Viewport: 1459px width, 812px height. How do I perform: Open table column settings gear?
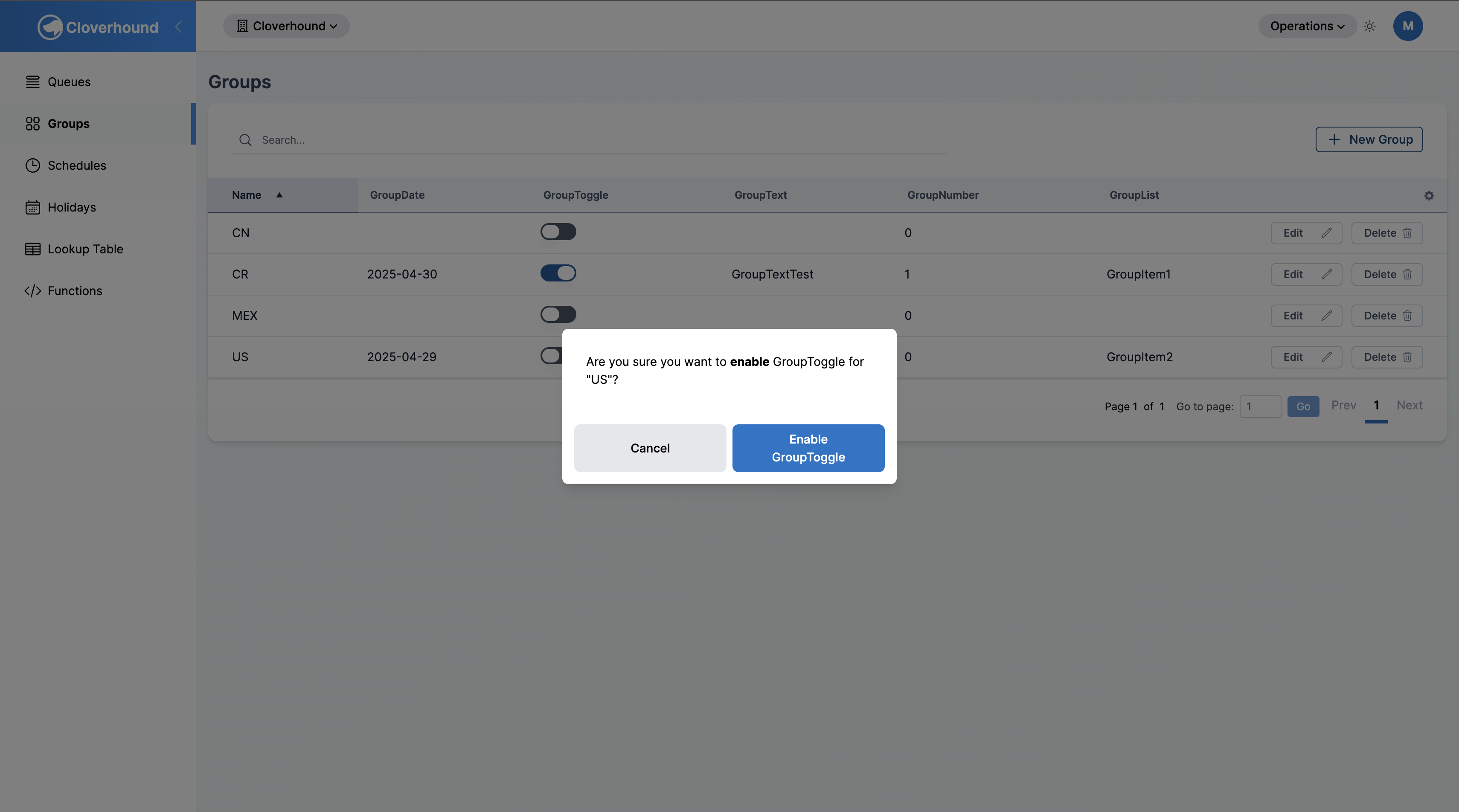[1428, 195]
